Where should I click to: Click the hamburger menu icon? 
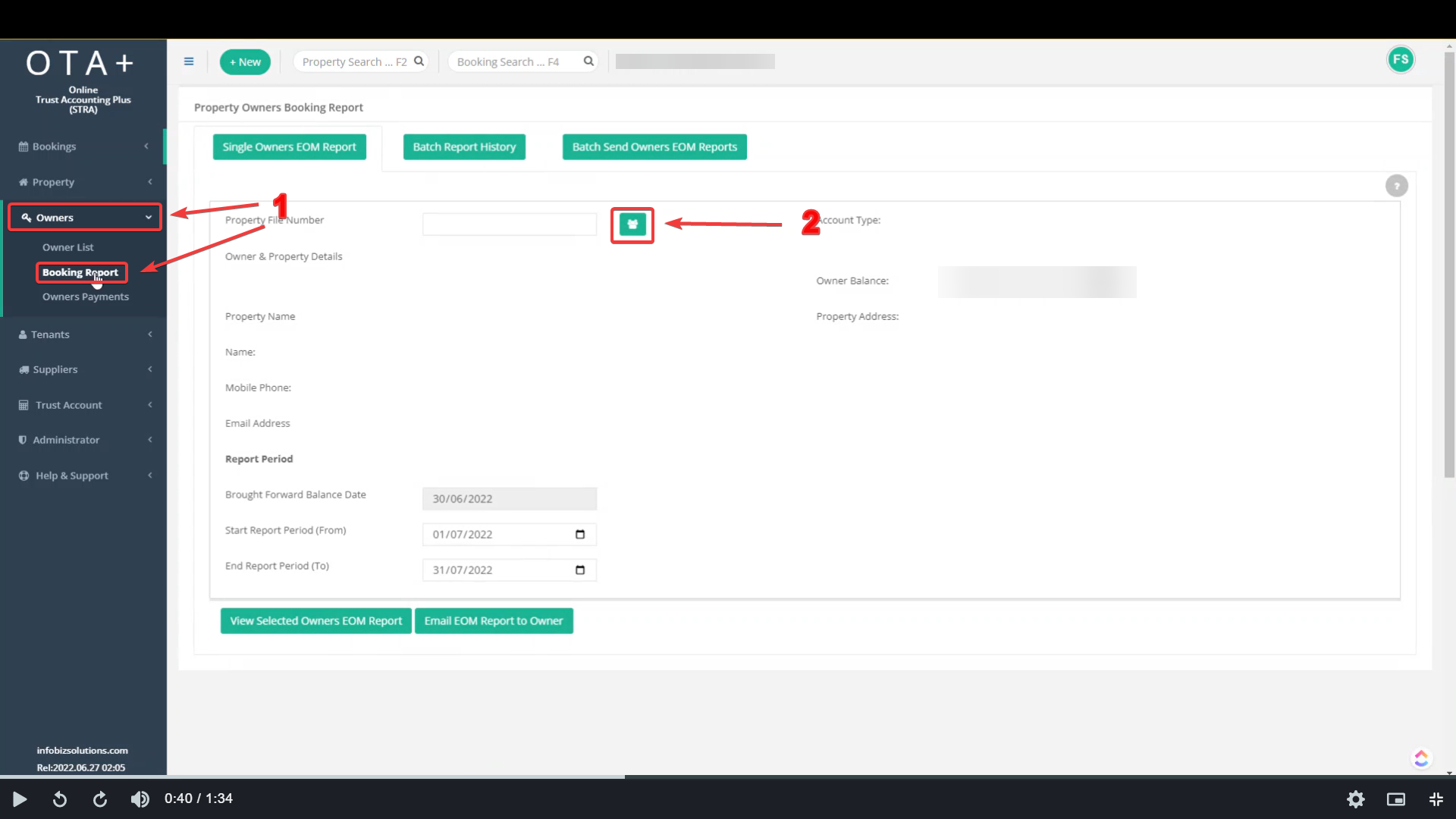(189, 61)
